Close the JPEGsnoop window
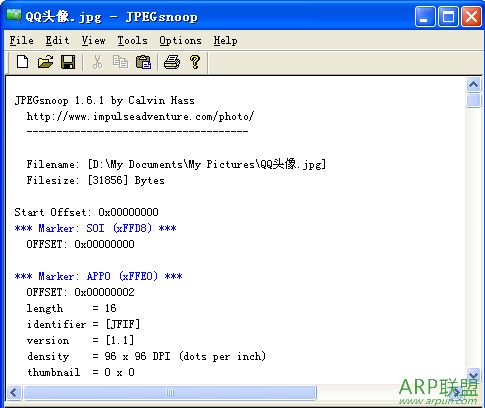Viewport: 485px width, 408px height. click(471, 16)
